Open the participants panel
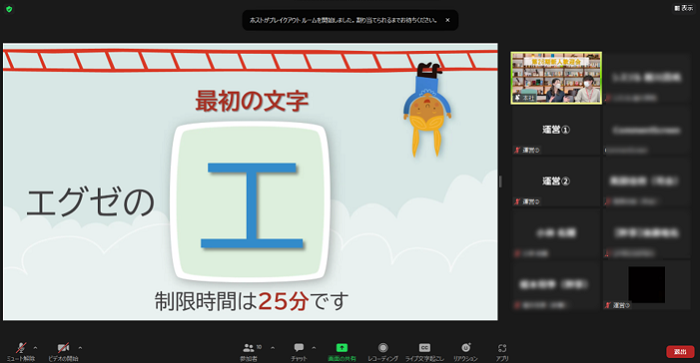 pyautogui.click(x=250, y=350)
